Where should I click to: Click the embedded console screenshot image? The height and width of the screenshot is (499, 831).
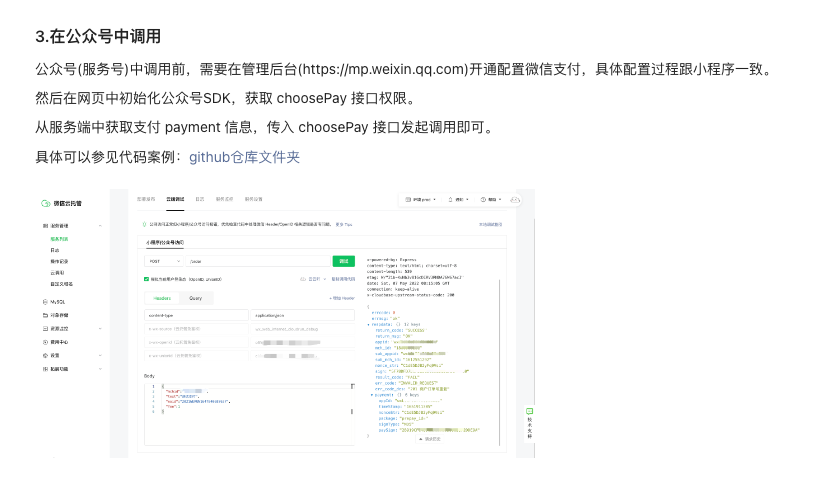[x=285, y=323]
